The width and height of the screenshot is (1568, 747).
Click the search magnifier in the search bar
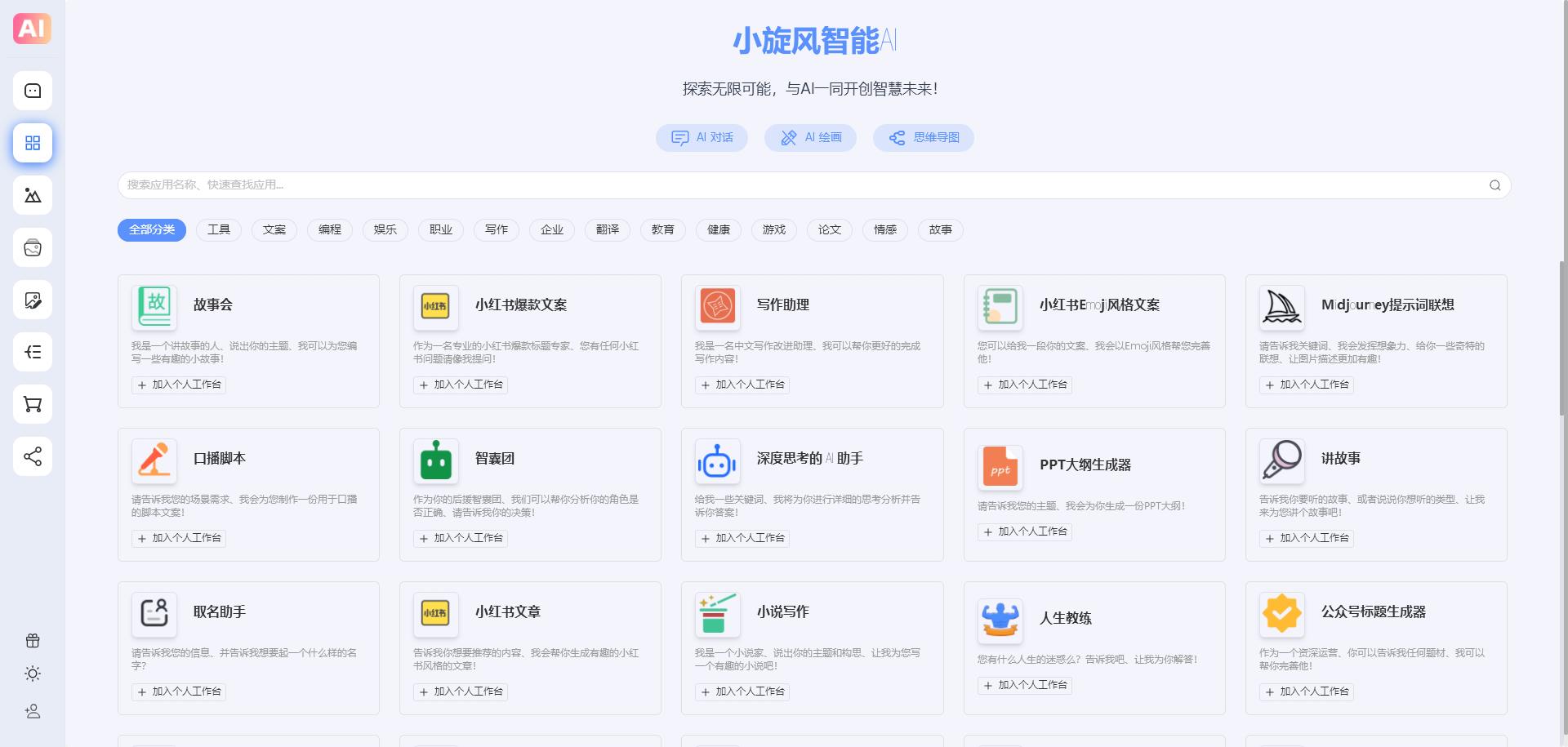coord(1495,185)
